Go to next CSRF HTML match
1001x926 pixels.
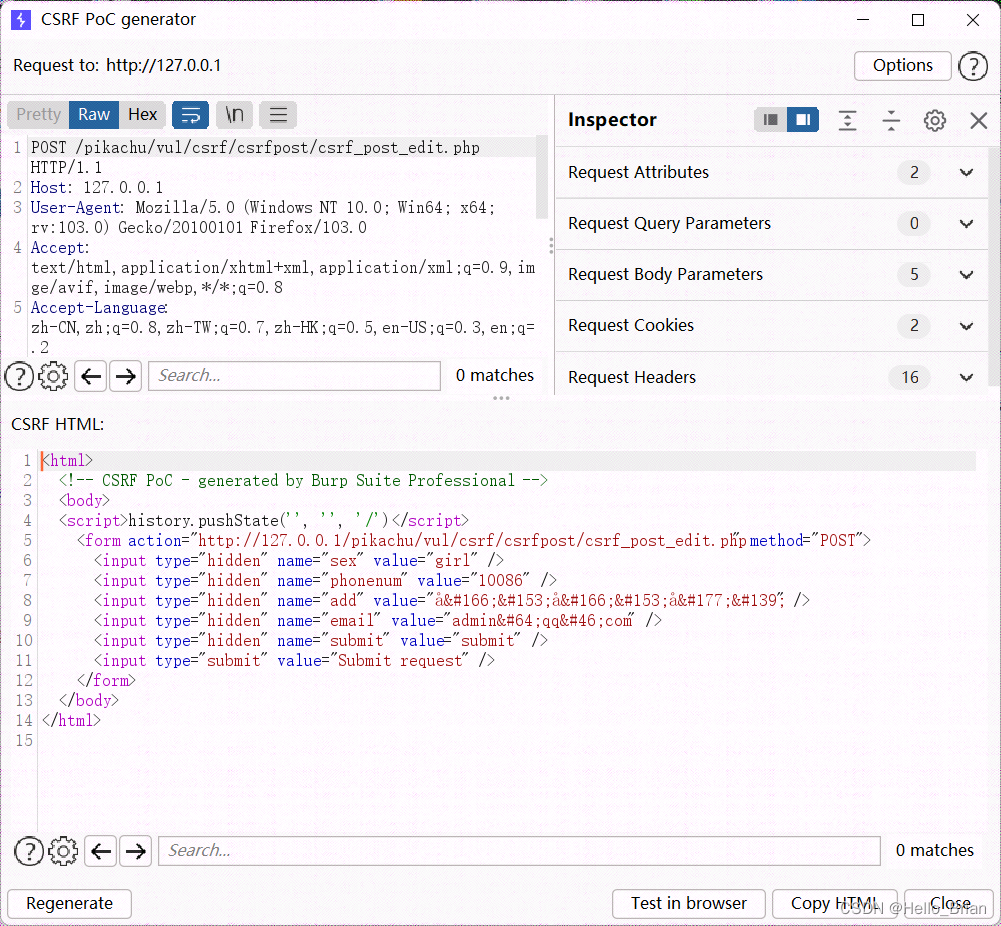[135, 851]
